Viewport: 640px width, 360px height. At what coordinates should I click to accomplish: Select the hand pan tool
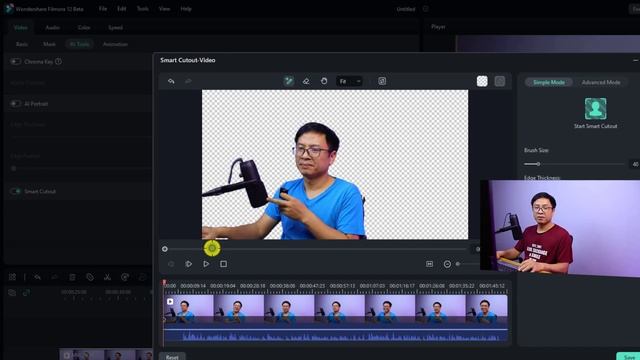click(324, 81)
